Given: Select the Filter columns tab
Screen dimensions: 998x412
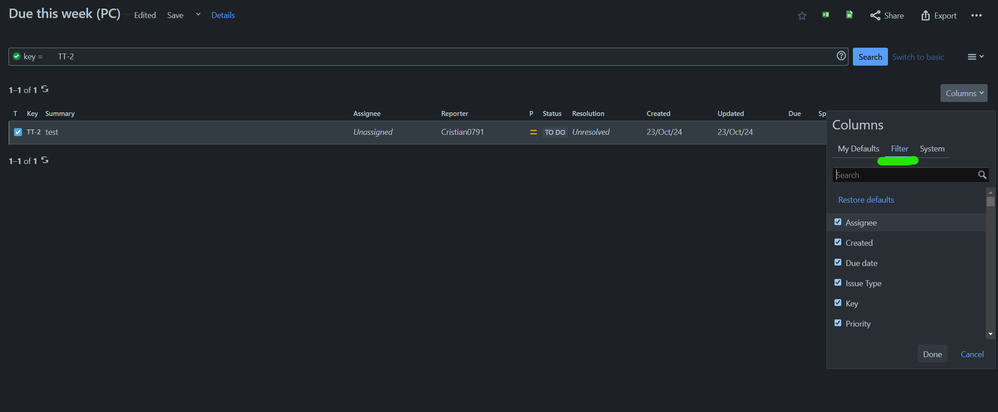Looking at the screenshot, I should 899,149.
